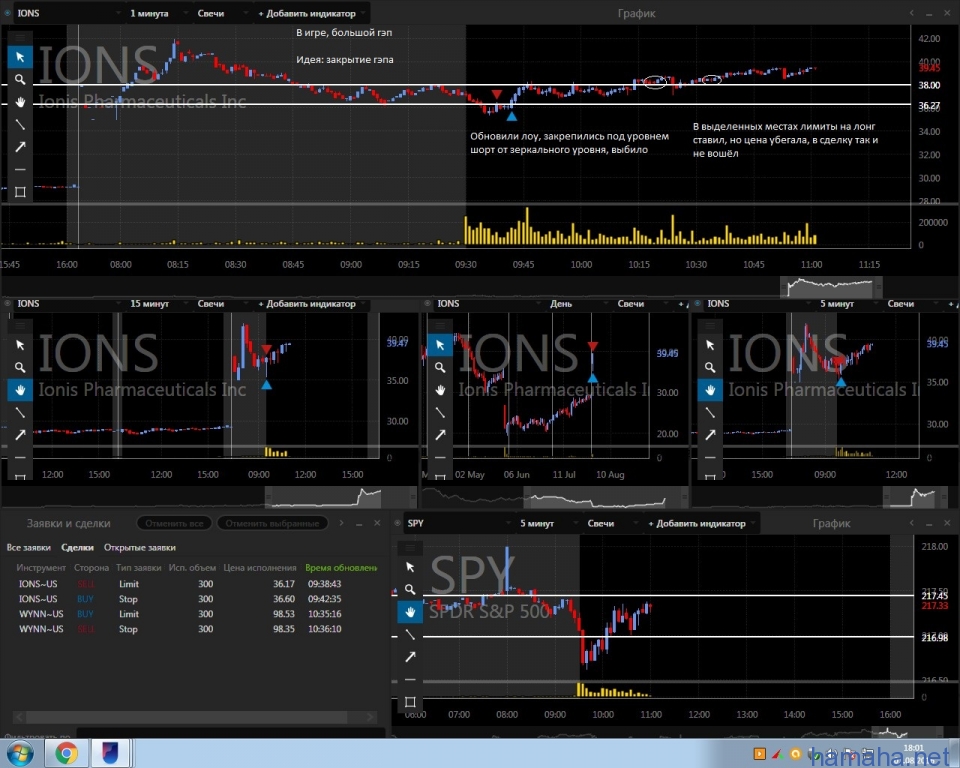This screenshot has height=768, width=960.
Task: Open Google Chrome from the taskbar
Action: pyautogui.click(x=66, y=752)
